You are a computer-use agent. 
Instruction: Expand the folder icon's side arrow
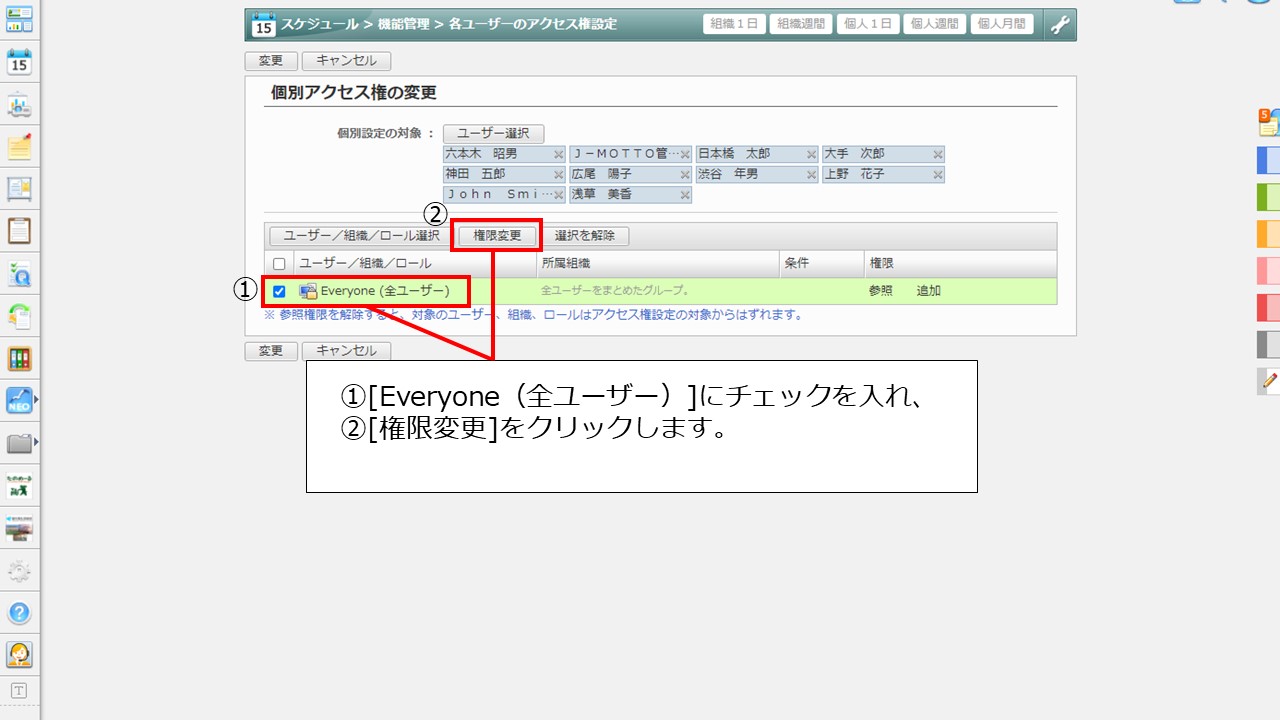37,441
